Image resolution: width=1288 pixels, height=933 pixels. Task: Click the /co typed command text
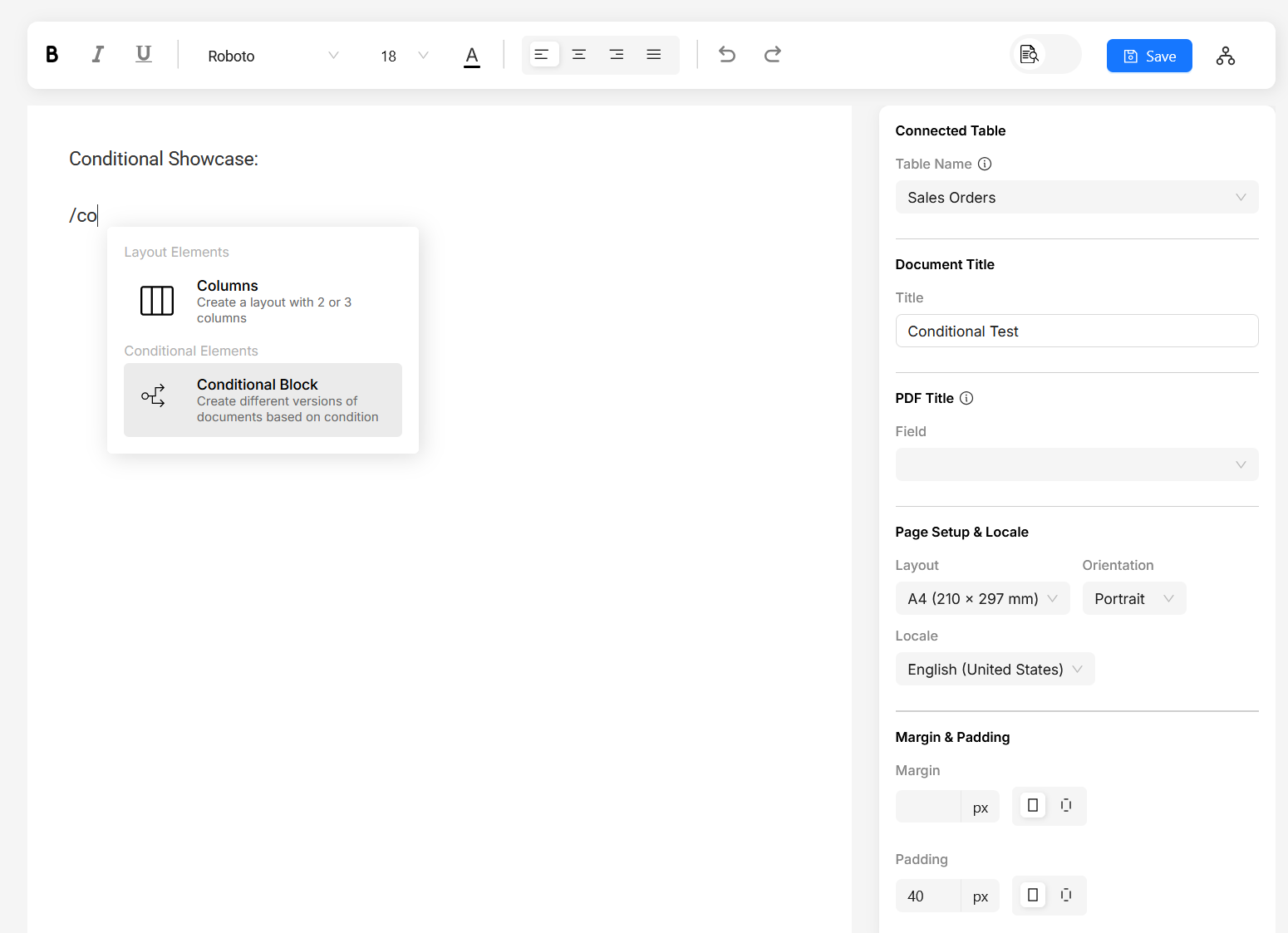tap(83, 216)
